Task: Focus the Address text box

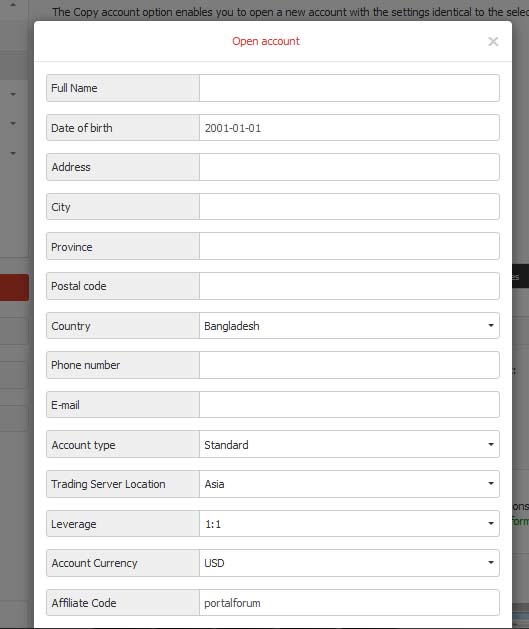Action: point(349,167)
